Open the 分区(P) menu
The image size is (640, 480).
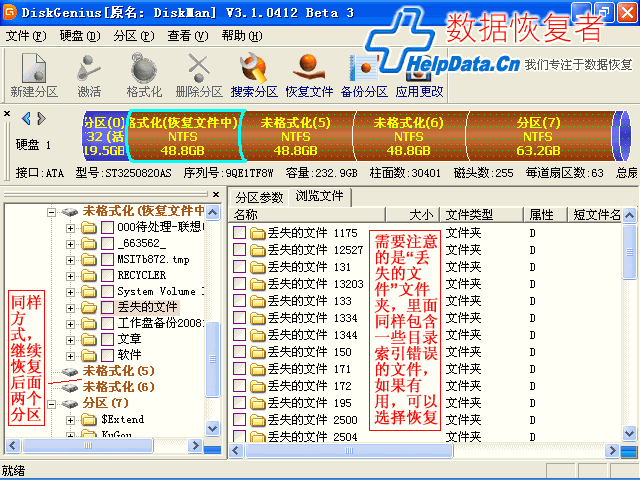[x=134, y=36]
